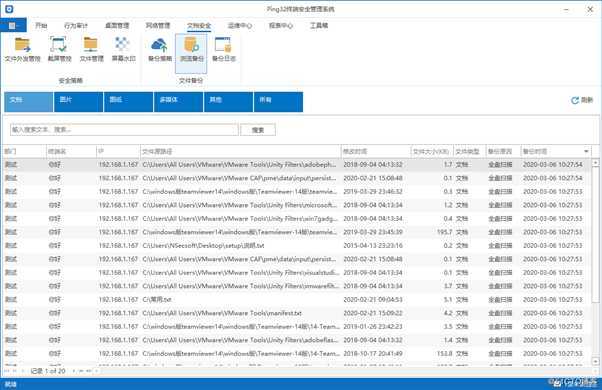Select the Unity Filters\microsoft... path cell
Viewport: 602px width, 390px height.
pyautogui.click(x=240, y=205)
